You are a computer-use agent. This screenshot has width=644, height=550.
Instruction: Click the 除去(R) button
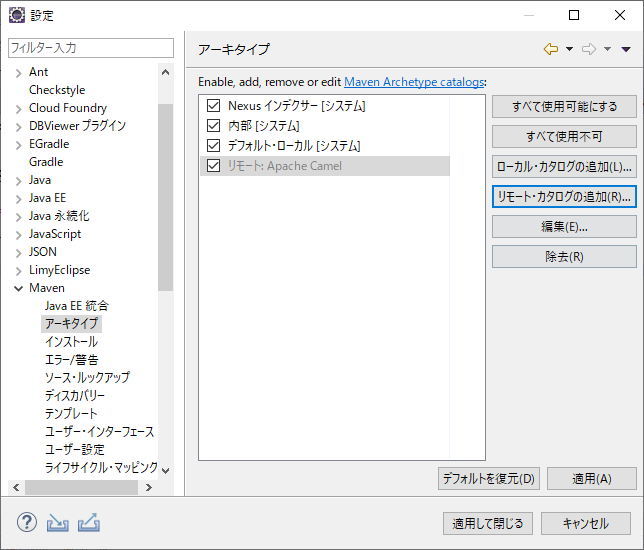(564, 257)
